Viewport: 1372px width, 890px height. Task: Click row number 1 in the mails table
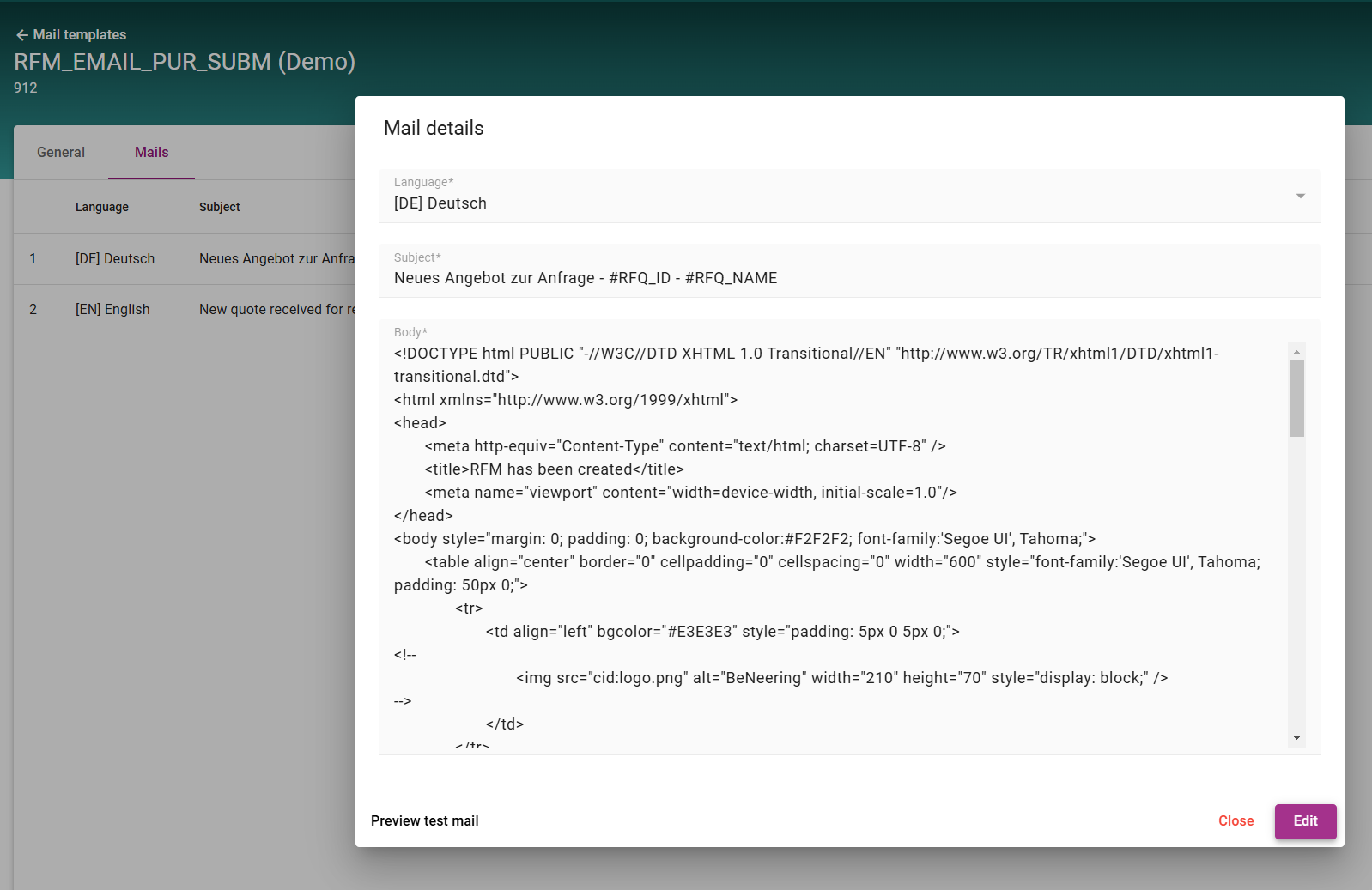coord(33,259)
